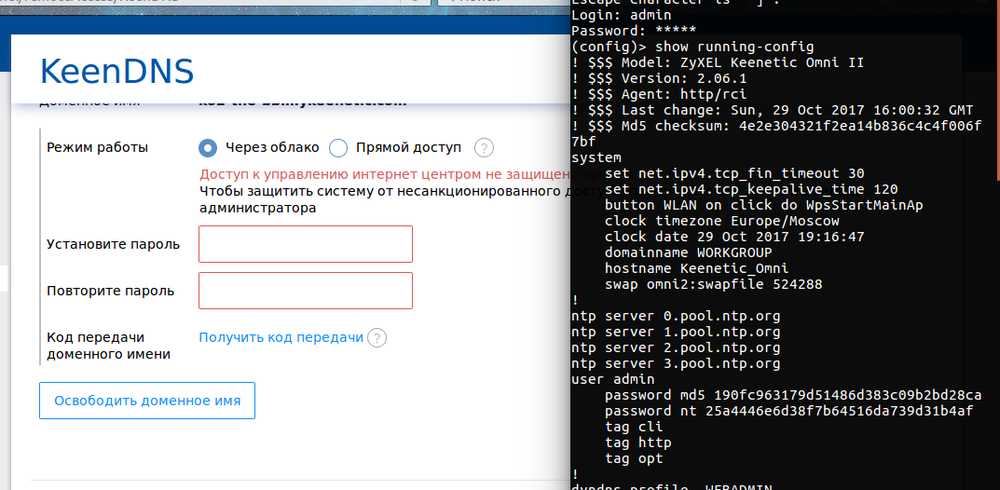The width and height of the screenshot is (1000, 490).
Task: Select the KeenDNS page title
Action: [x=117, y=71]
